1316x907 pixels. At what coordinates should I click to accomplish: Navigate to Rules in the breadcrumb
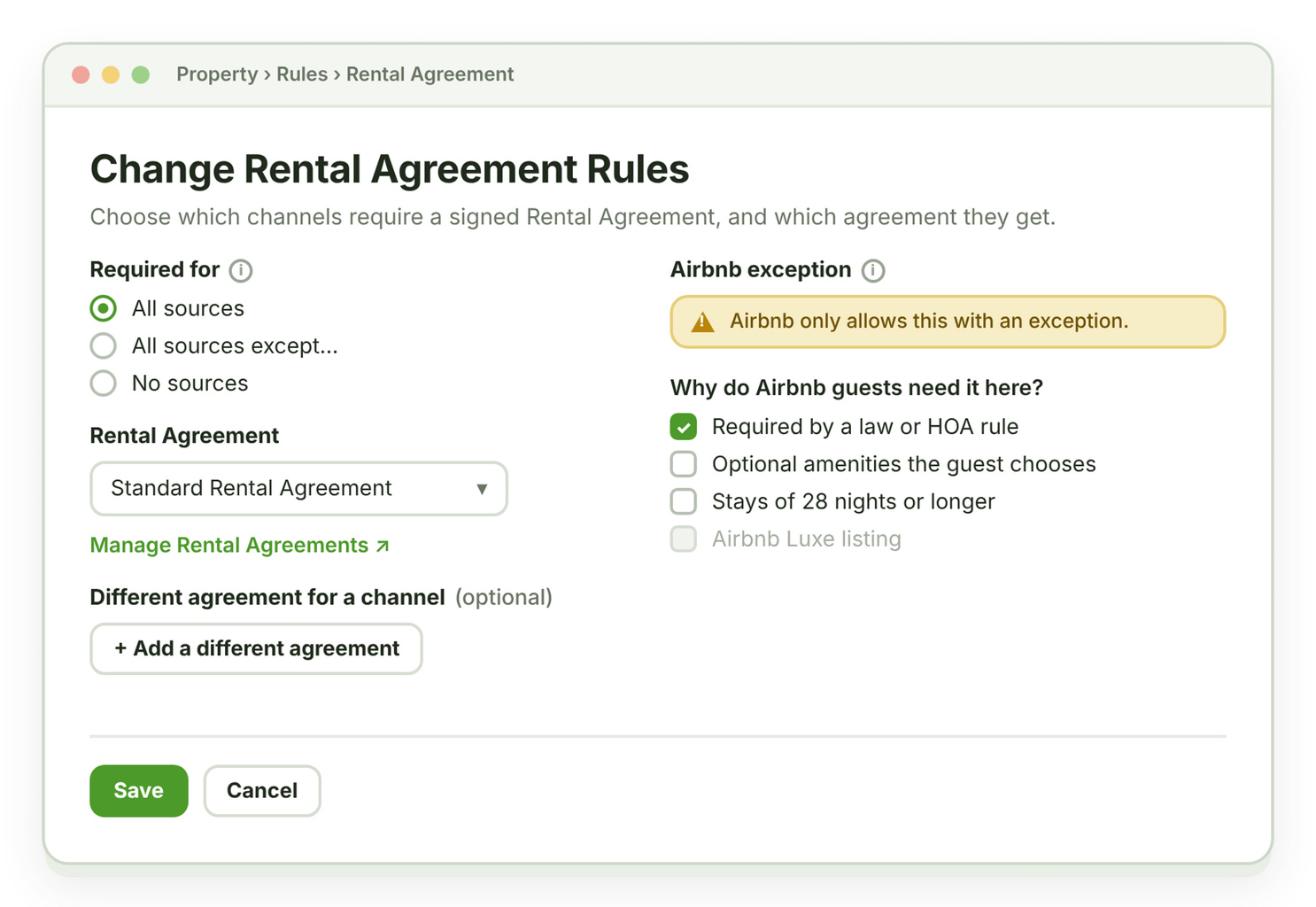(x=302, y=74)
